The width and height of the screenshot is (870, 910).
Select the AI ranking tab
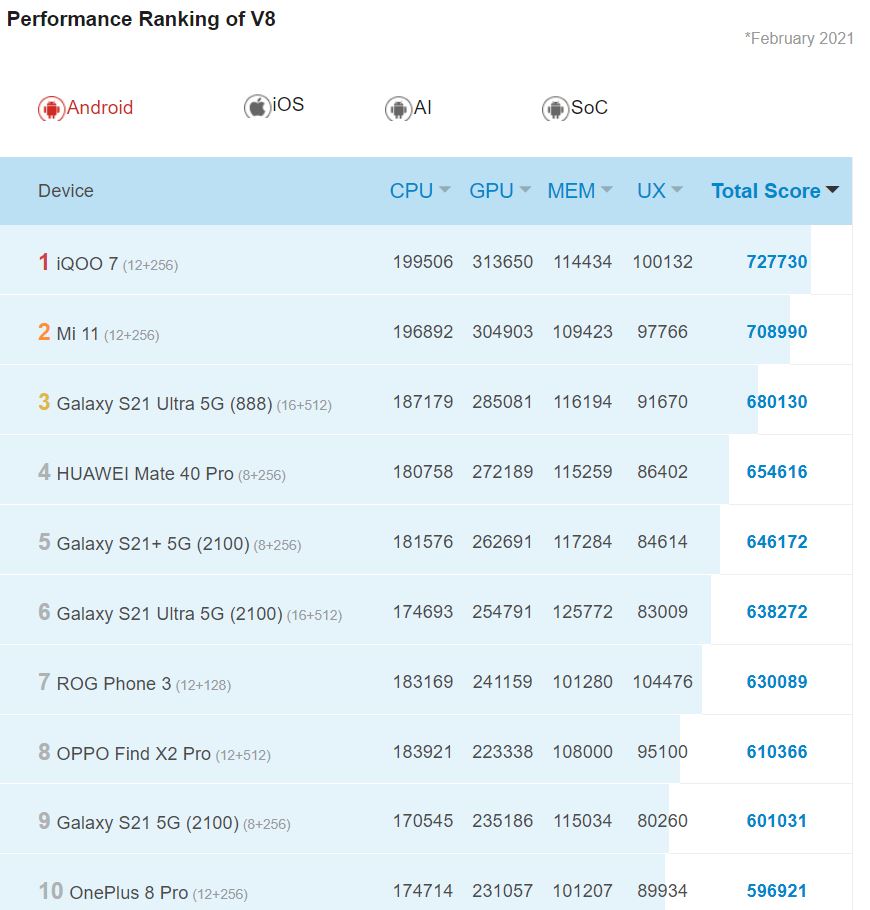click(x=422, y=108)
